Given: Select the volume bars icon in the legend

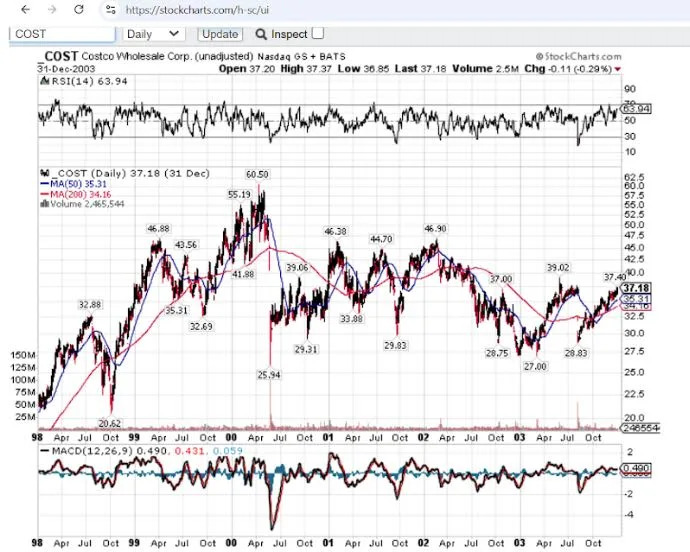Looking at the screenshot, I should [x=44, y=204].
